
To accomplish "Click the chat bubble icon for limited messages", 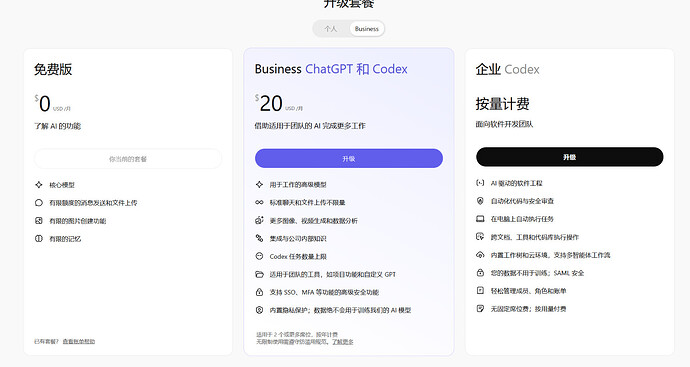I will pos(39,203).
